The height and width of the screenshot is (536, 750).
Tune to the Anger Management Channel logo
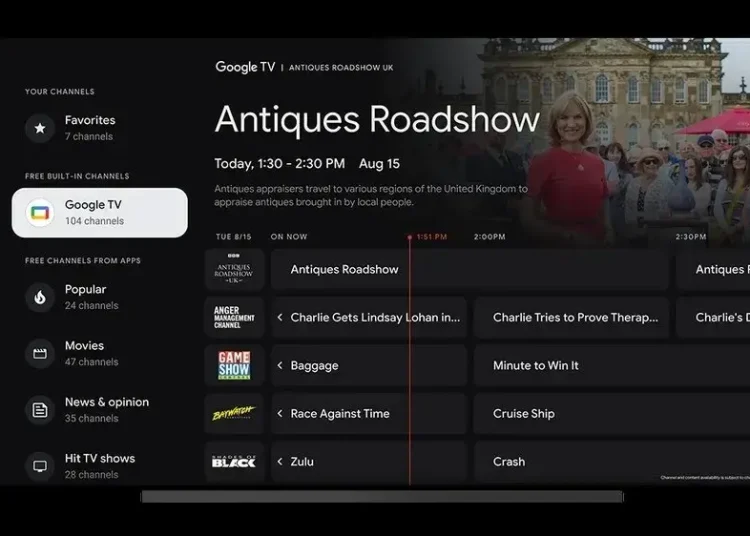tap(234, 317)
